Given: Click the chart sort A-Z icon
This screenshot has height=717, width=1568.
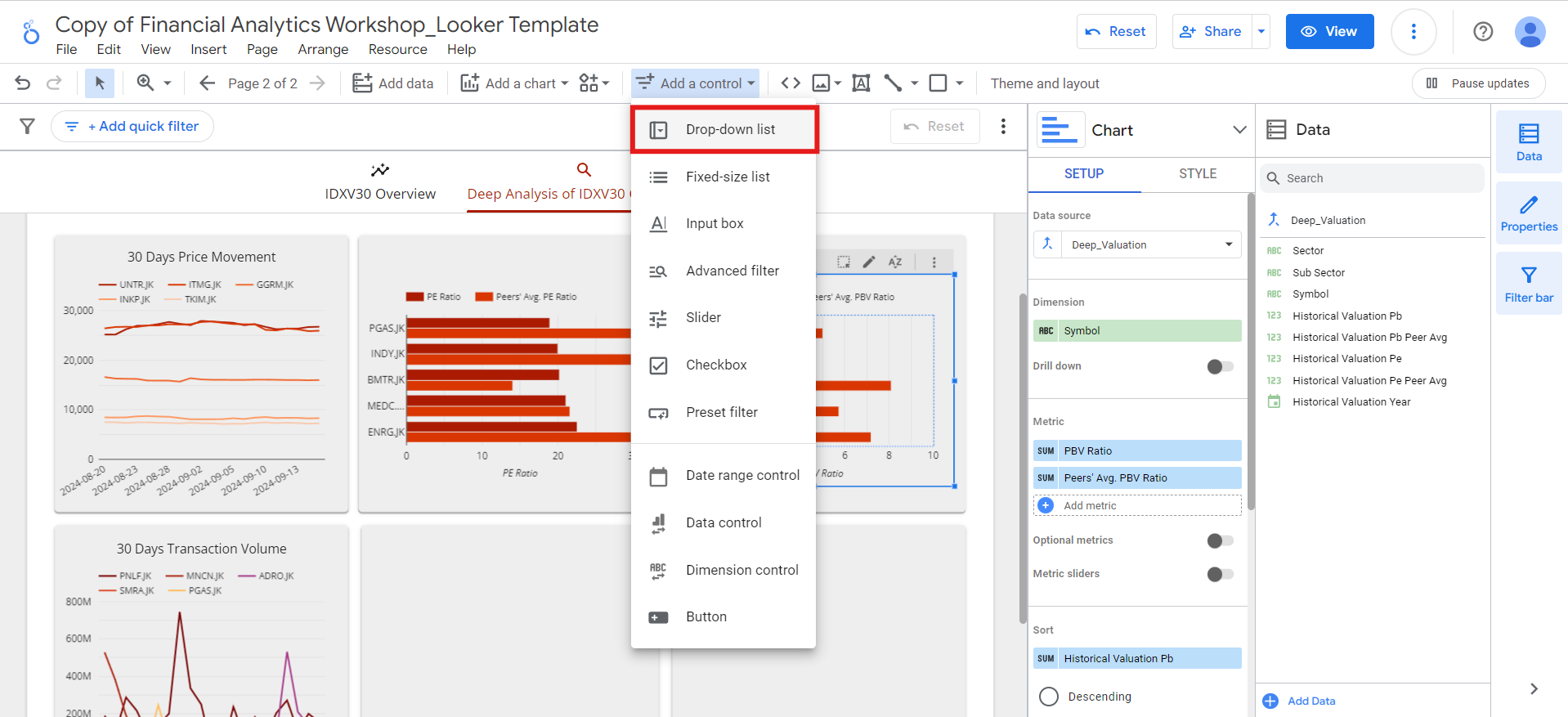Looking at the screenshot, I should click(895, 262).
